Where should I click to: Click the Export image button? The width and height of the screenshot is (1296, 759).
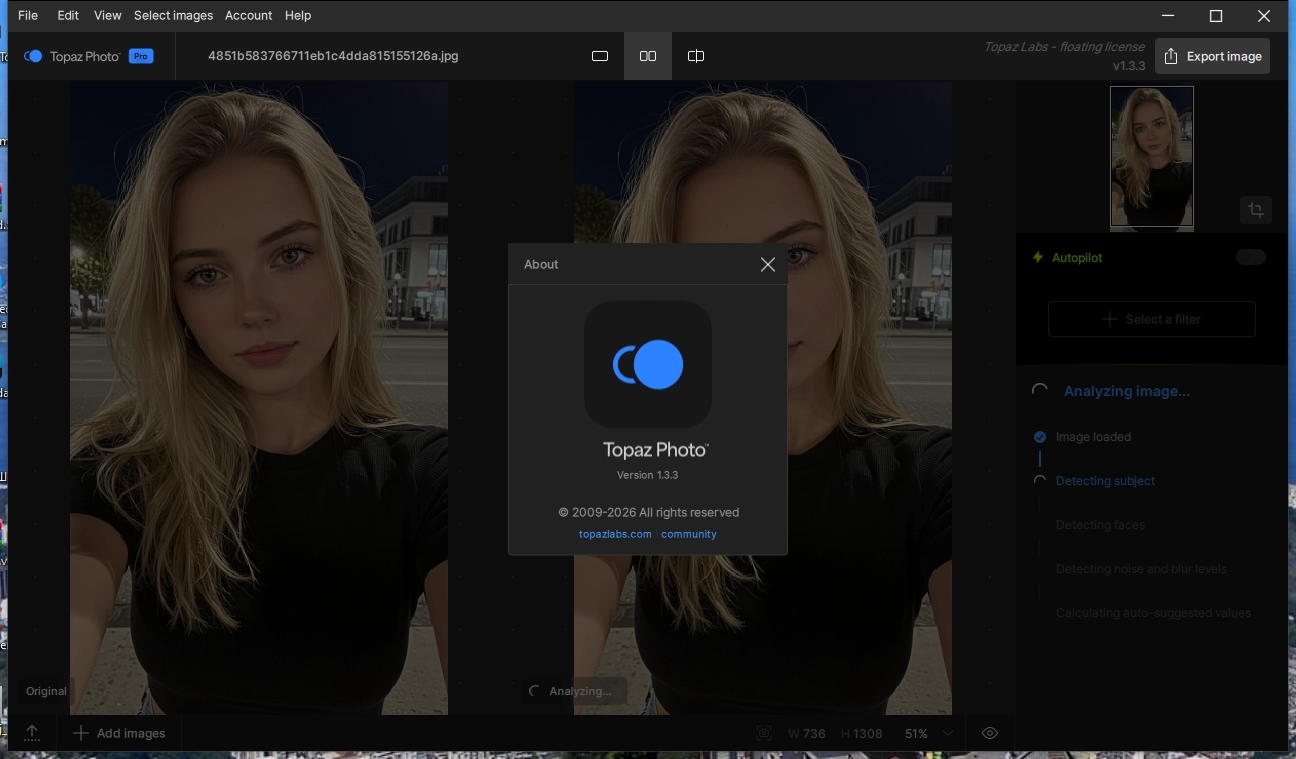(x=1212, y=56)
